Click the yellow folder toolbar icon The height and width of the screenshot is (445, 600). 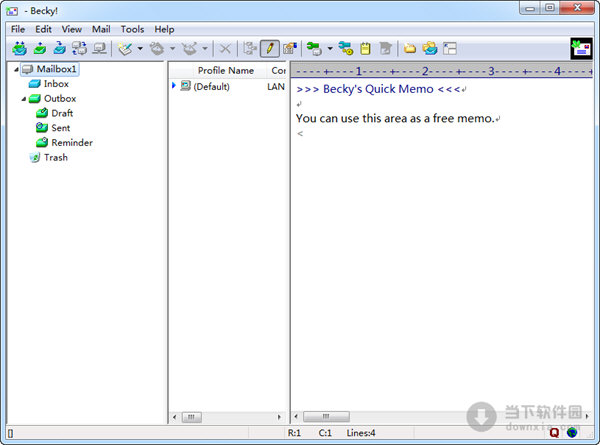[410, 49]
